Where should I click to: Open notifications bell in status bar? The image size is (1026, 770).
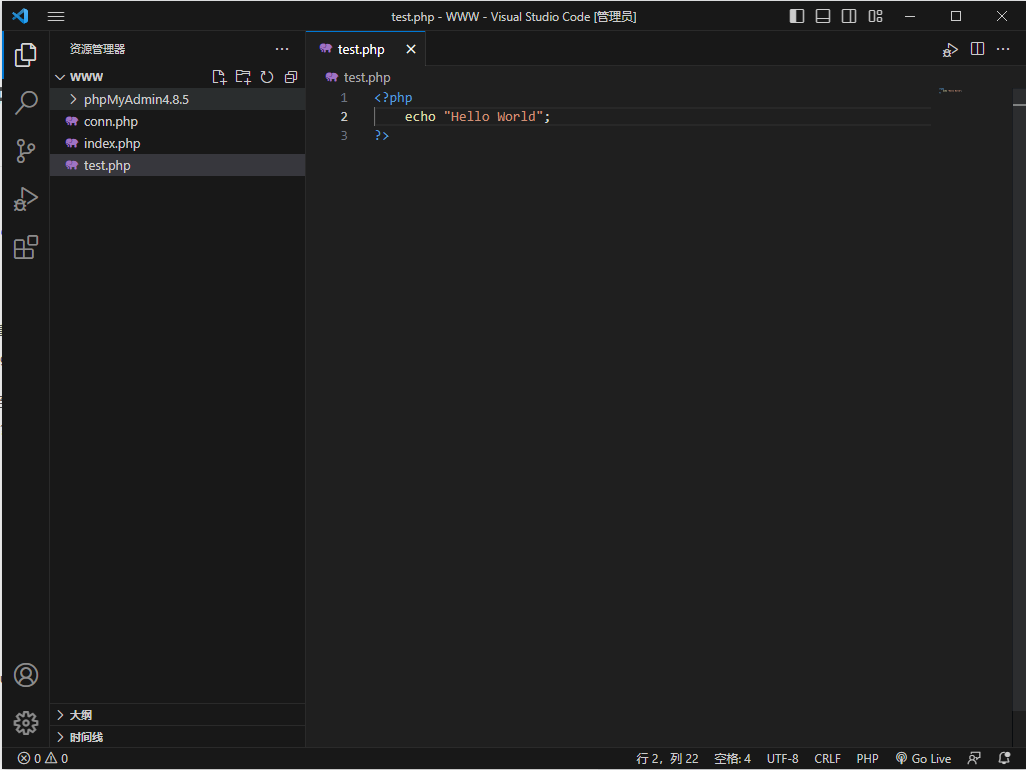click(1004, 758)
